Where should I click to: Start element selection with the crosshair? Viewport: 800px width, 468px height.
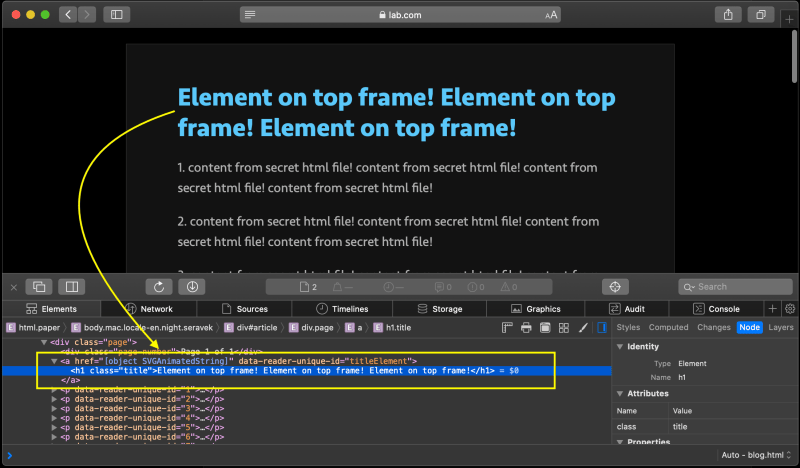[615, 287]
